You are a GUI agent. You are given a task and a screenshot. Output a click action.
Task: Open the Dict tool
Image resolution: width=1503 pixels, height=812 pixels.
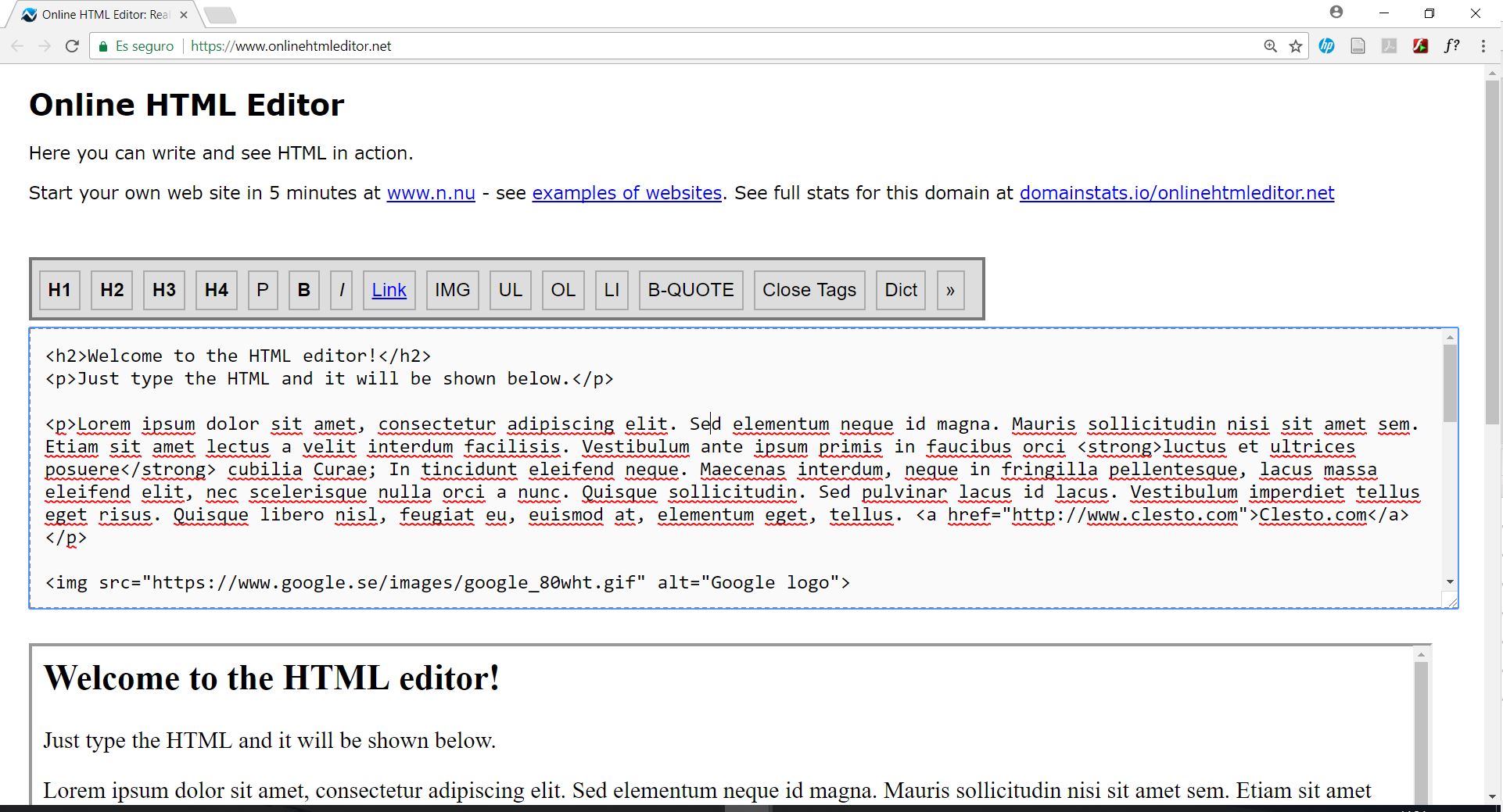coord(901,290)
